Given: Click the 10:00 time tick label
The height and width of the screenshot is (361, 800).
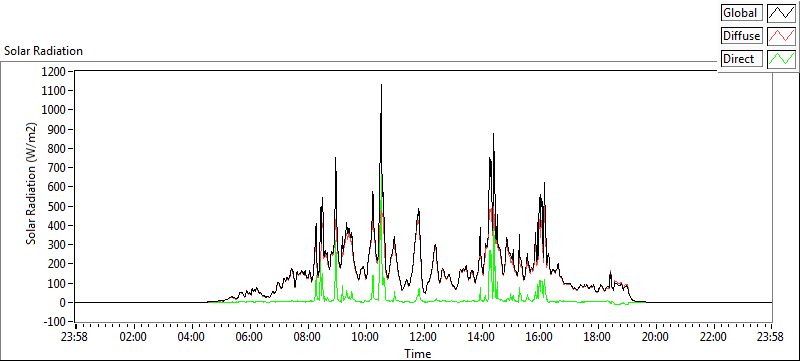Looking at the screenshot, I should pos(366,337).
